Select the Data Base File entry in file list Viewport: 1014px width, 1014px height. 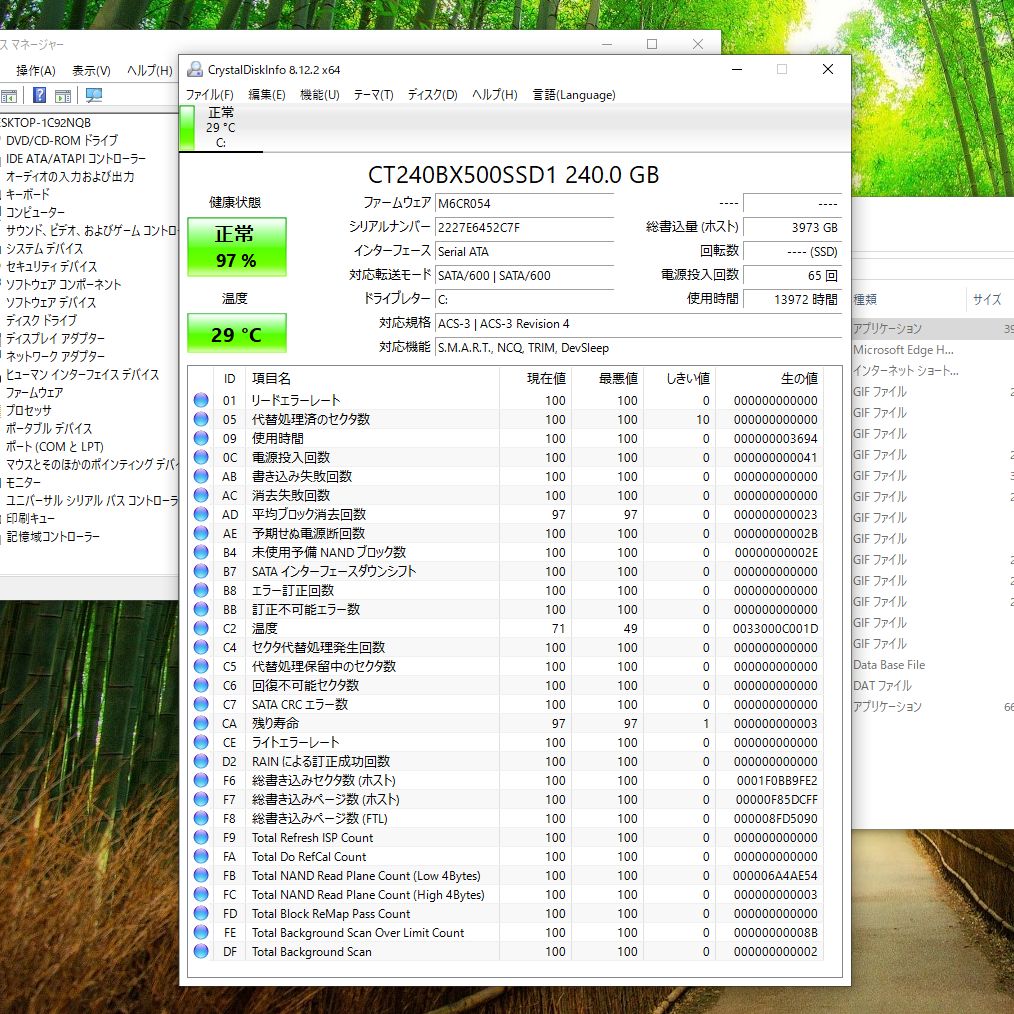(888, 665)
